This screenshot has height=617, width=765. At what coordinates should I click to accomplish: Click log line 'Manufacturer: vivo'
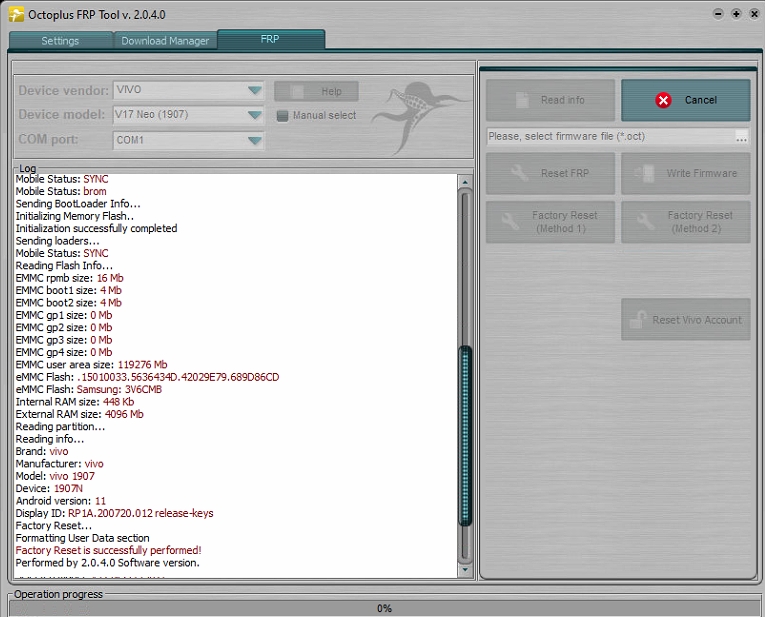coord(60,464)
